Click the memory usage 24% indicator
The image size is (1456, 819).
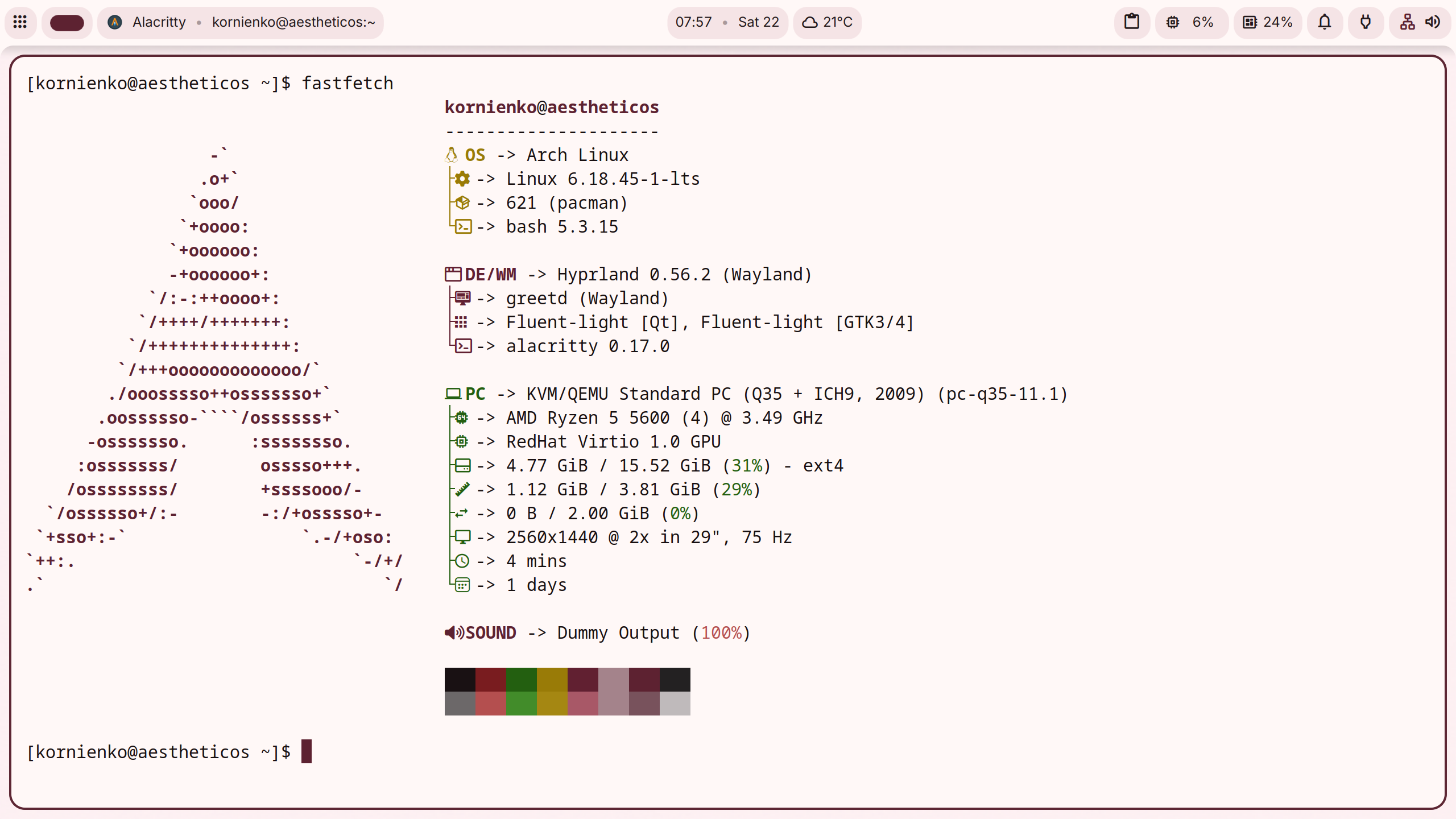pos(1268,22)
